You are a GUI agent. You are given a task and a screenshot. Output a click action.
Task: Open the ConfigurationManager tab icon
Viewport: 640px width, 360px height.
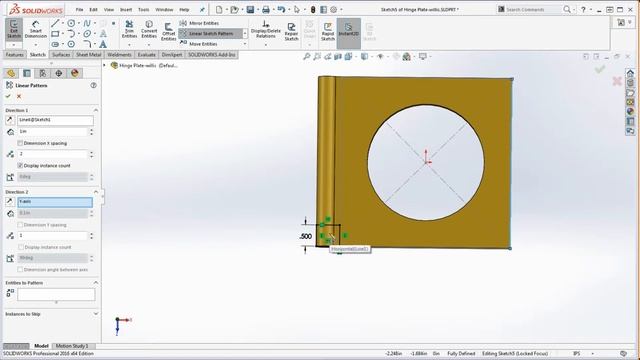pos(42,73)
